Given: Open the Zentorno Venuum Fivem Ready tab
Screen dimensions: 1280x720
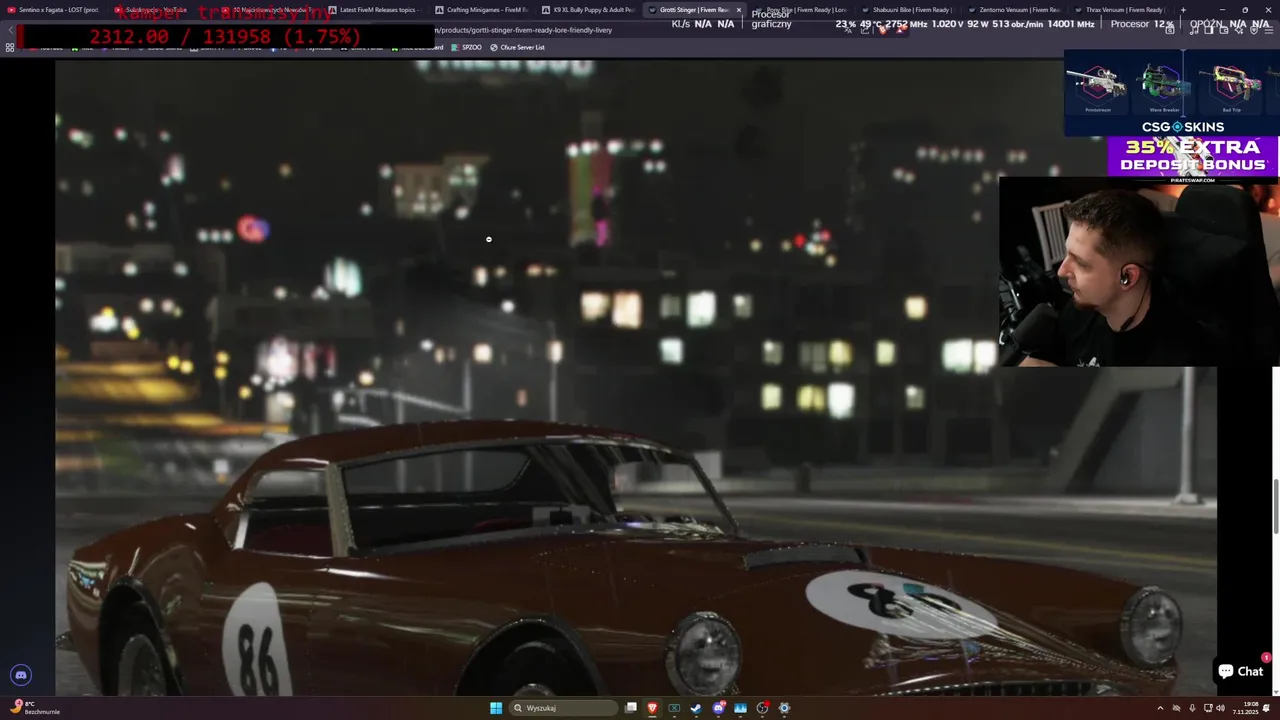Looking at the screenshot, I should coord(1017,10).
